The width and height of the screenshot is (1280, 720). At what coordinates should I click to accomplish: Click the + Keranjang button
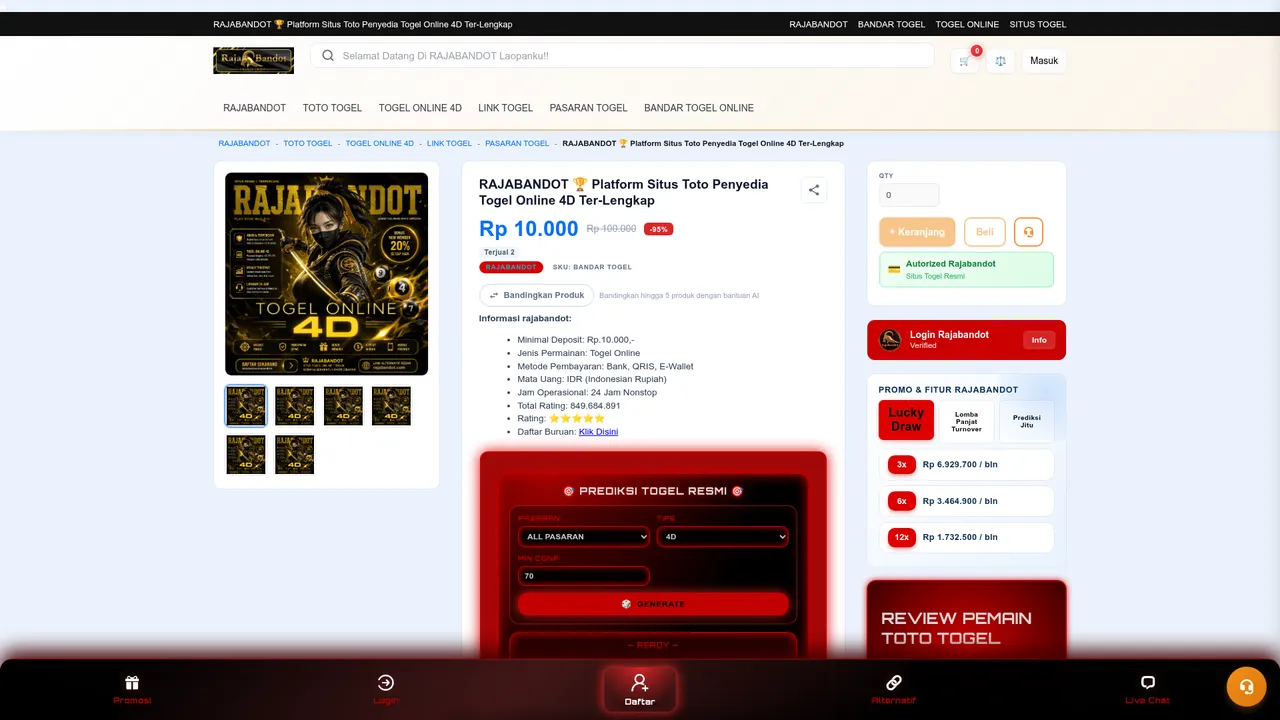point(917,232)
